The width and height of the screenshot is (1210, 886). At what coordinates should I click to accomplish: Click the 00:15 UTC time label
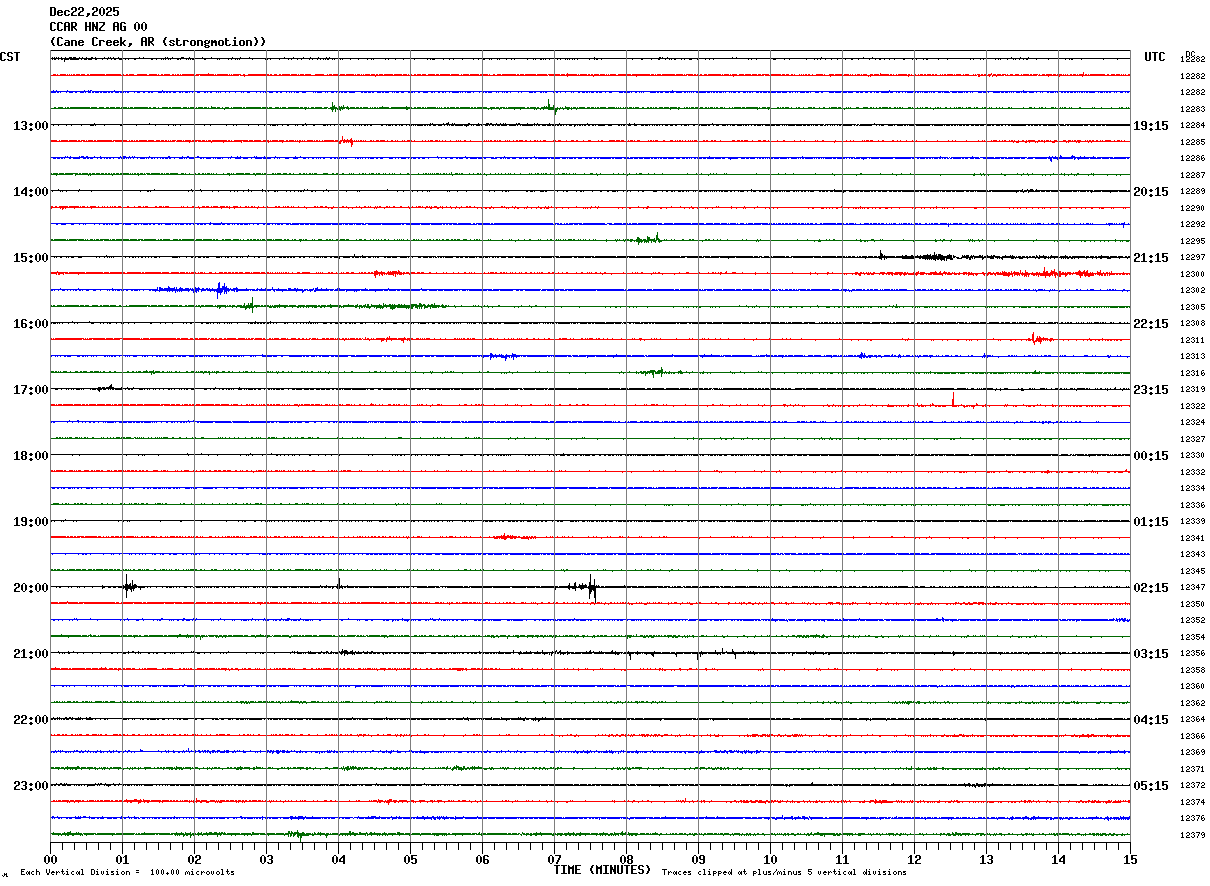[1151, 455]
